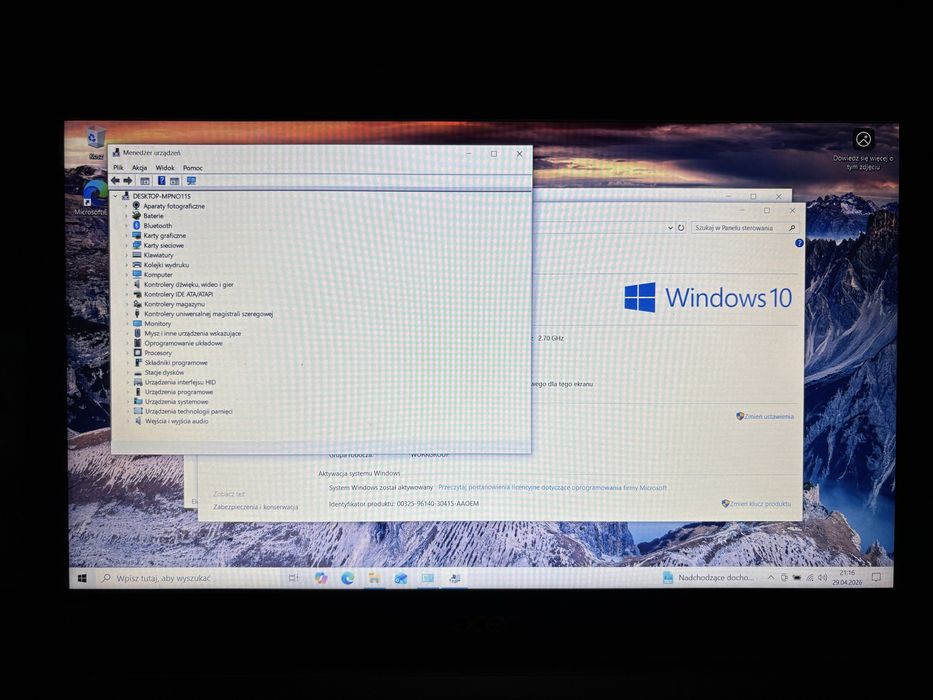Expand Kontrolery IDE ATA/ATAPI
The image size is (933, 700).
point(127,294)
